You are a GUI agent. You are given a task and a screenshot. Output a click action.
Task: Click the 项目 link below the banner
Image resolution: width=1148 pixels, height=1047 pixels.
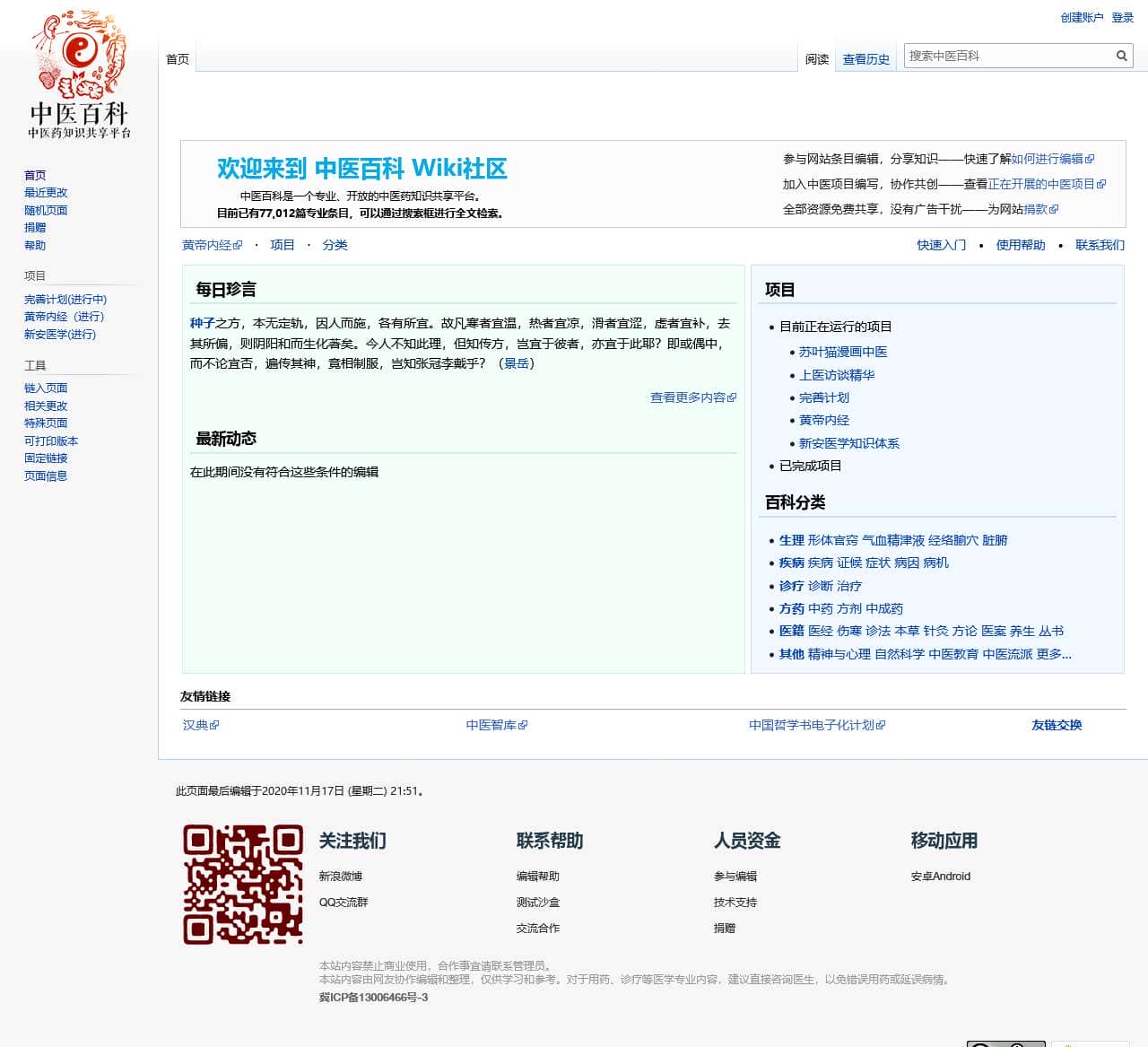[283, 245]
